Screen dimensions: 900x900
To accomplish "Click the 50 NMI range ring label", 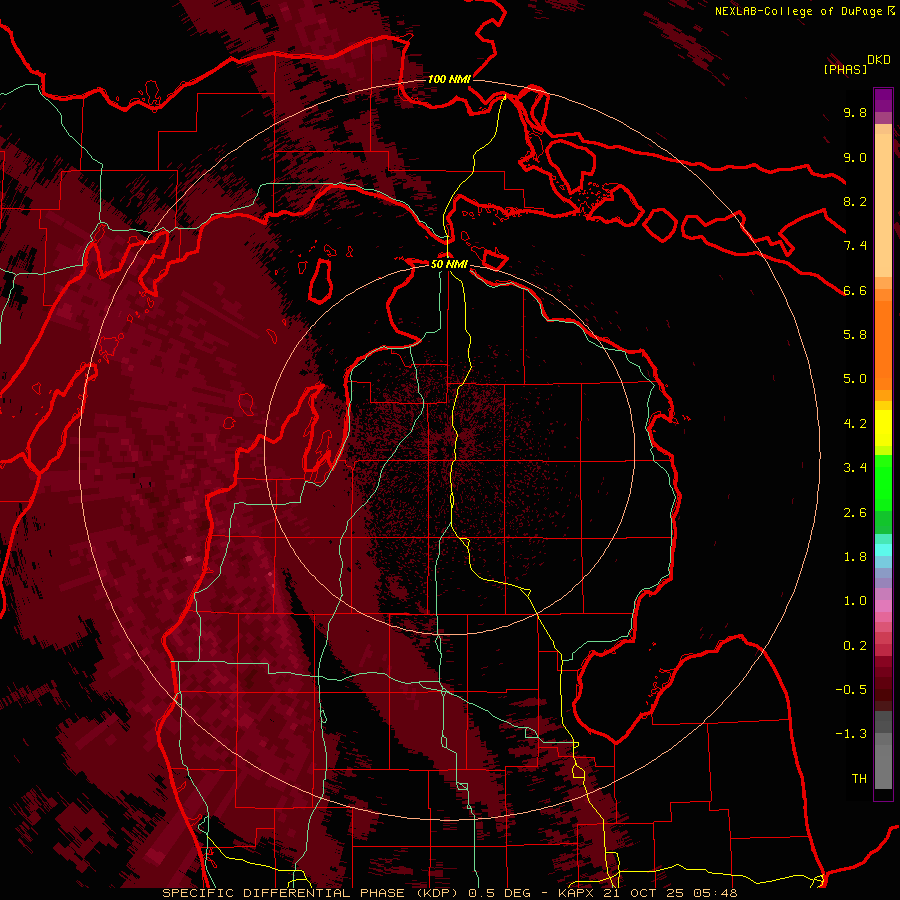I will [x=449, y=264].
